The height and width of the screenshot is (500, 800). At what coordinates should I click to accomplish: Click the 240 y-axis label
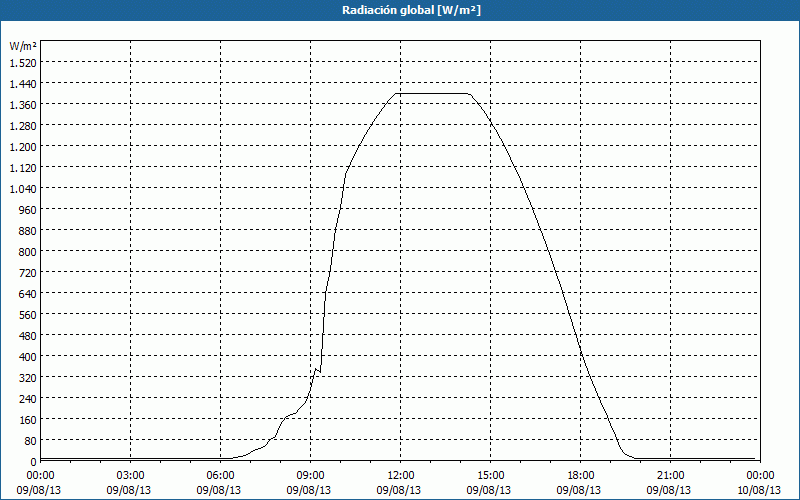pyautogui.click(x=29, y=398)
